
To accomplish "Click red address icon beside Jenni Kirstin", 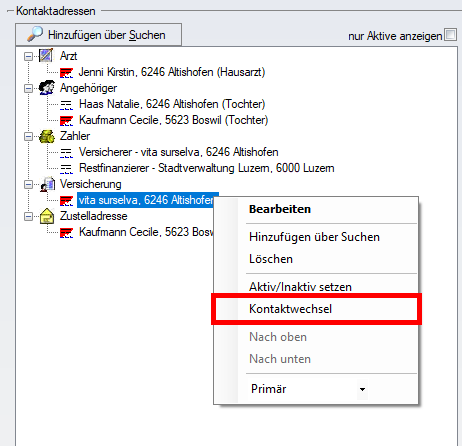I will [66, 72].
